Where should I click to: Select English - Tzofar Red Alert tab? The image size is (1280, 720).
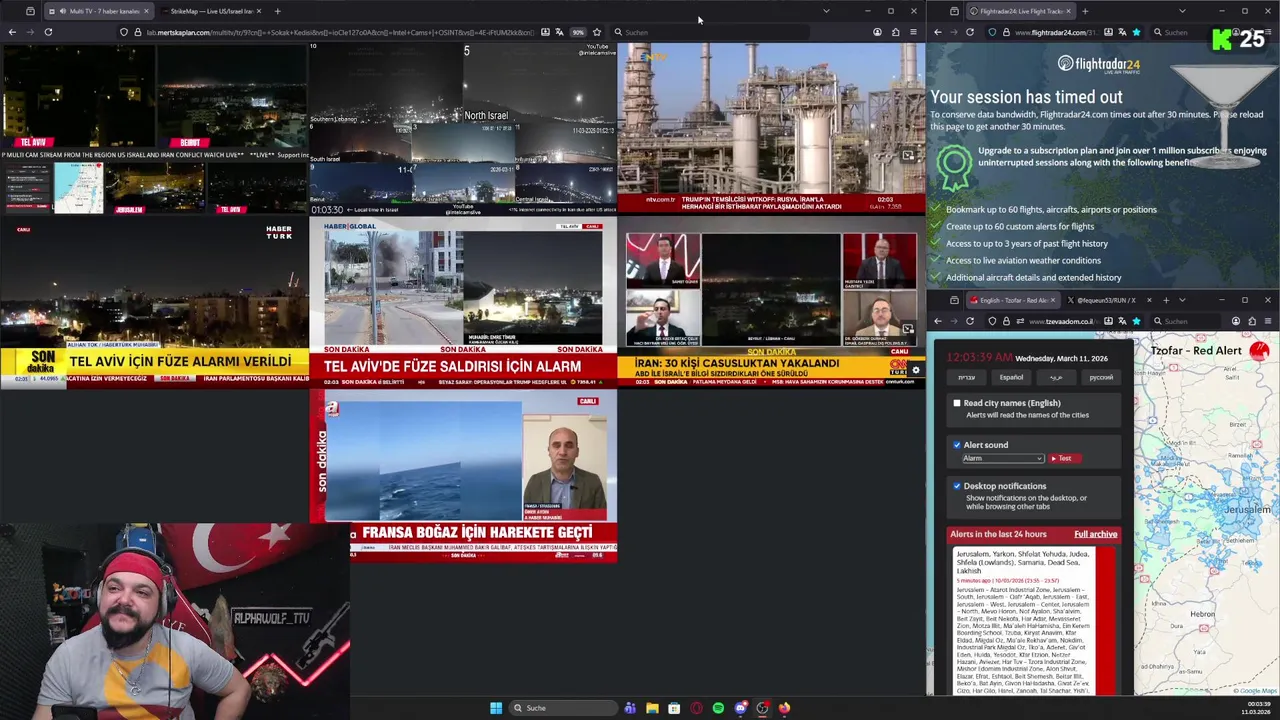1013,300
